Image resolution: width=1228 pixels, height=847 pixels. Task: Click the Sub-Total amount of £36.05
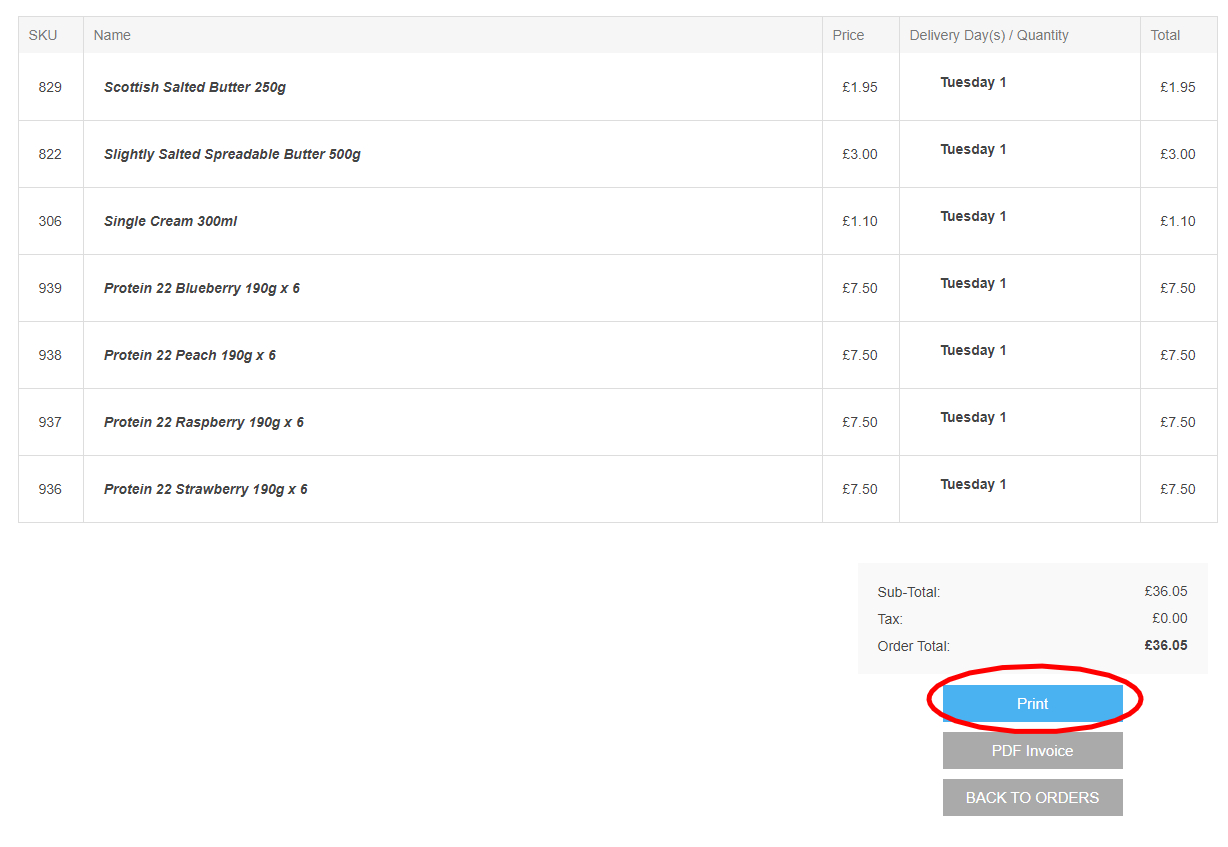1166,592
